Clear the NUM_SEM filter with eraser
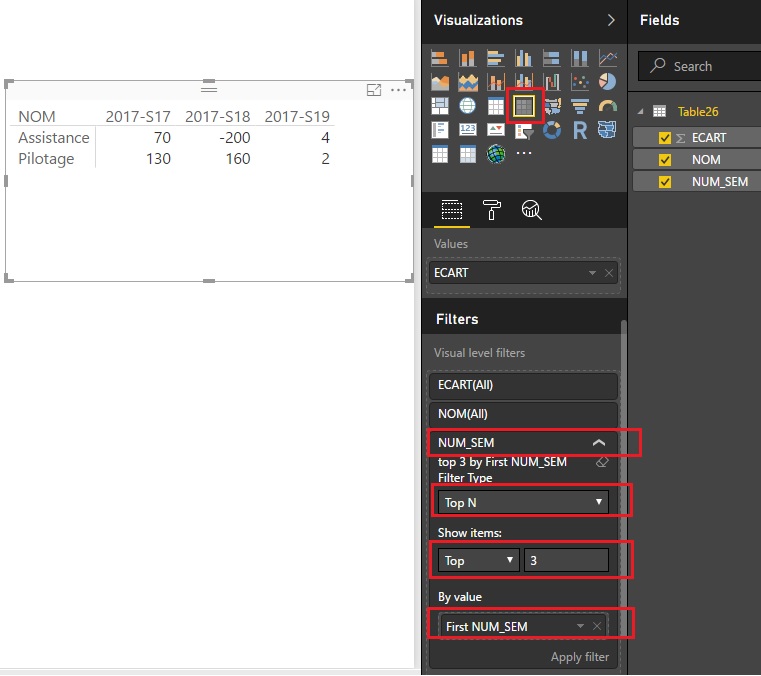This screenshot has width=761, height=676. point(602,462)
